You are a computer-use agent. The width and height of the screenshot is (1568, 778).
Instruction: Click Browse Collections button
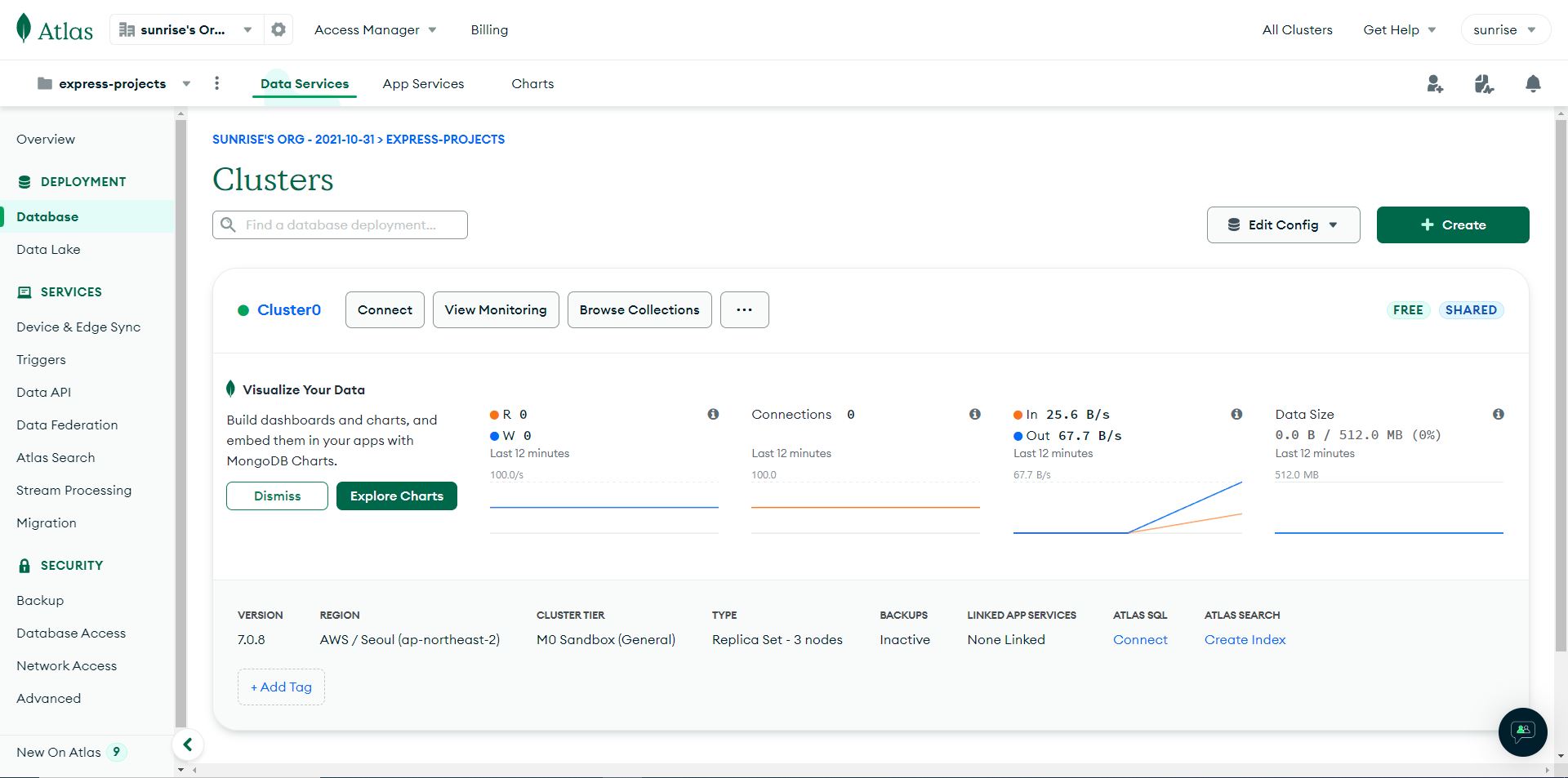(x=639, y=309)
